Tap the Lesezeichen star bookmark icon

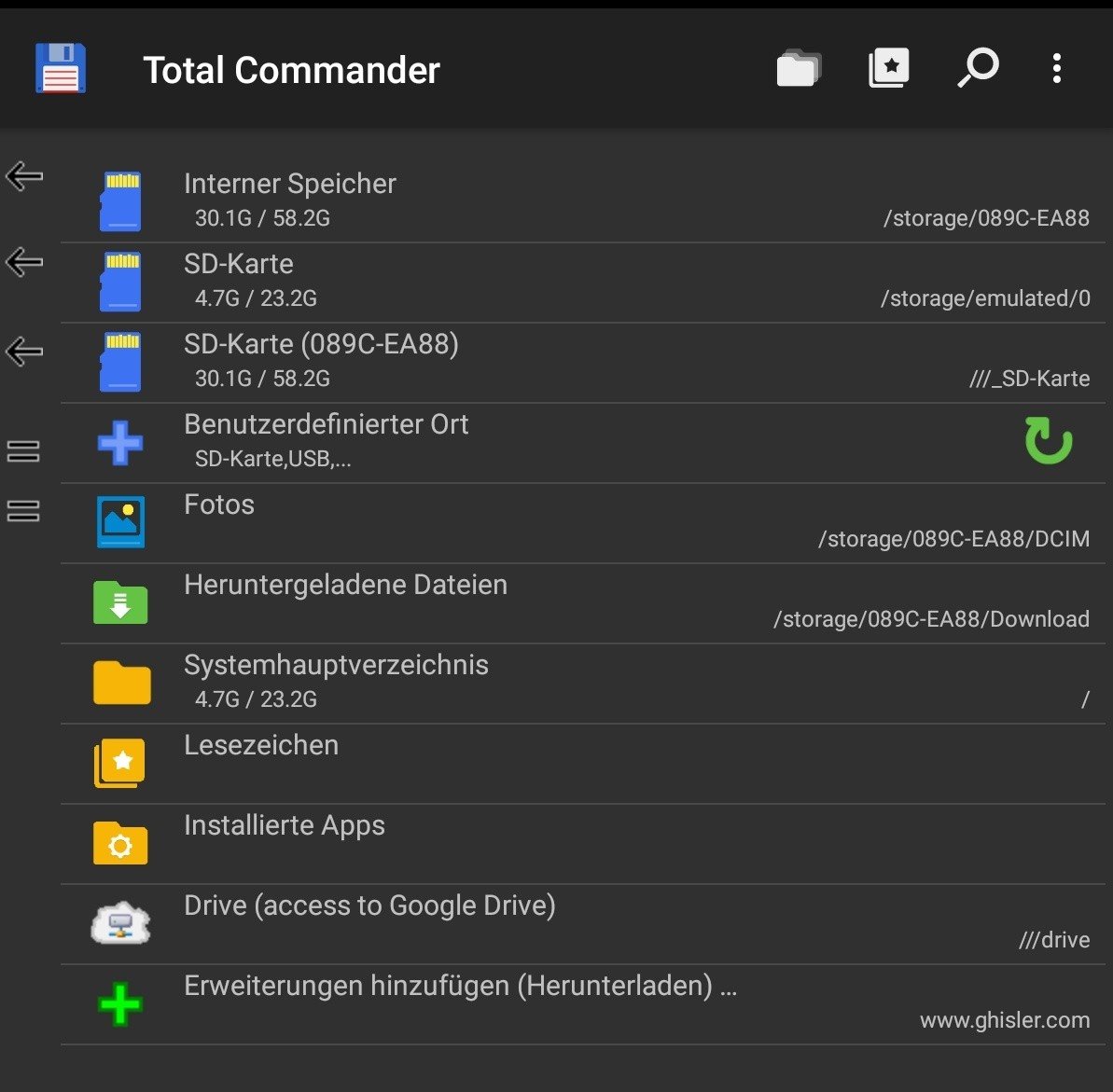click(x=120, y=763)
